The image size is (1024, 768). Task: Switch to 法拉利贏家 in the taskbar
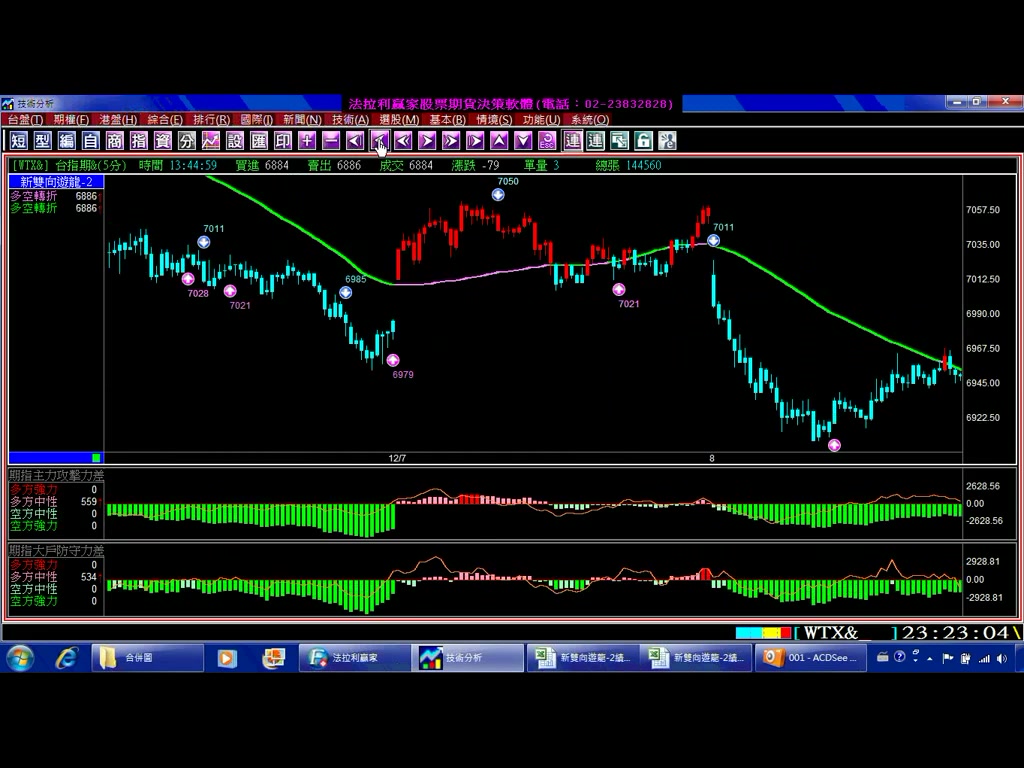click(354, 658)
